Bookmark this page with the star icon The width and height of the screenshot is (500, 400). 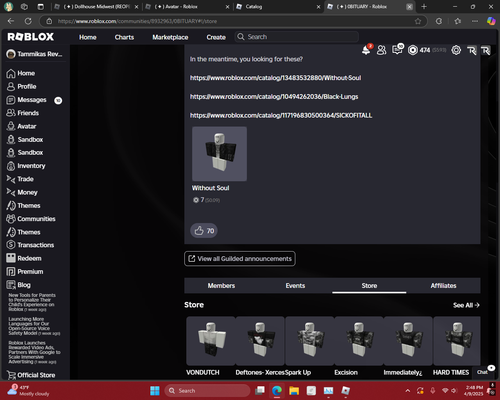[418, 21]
